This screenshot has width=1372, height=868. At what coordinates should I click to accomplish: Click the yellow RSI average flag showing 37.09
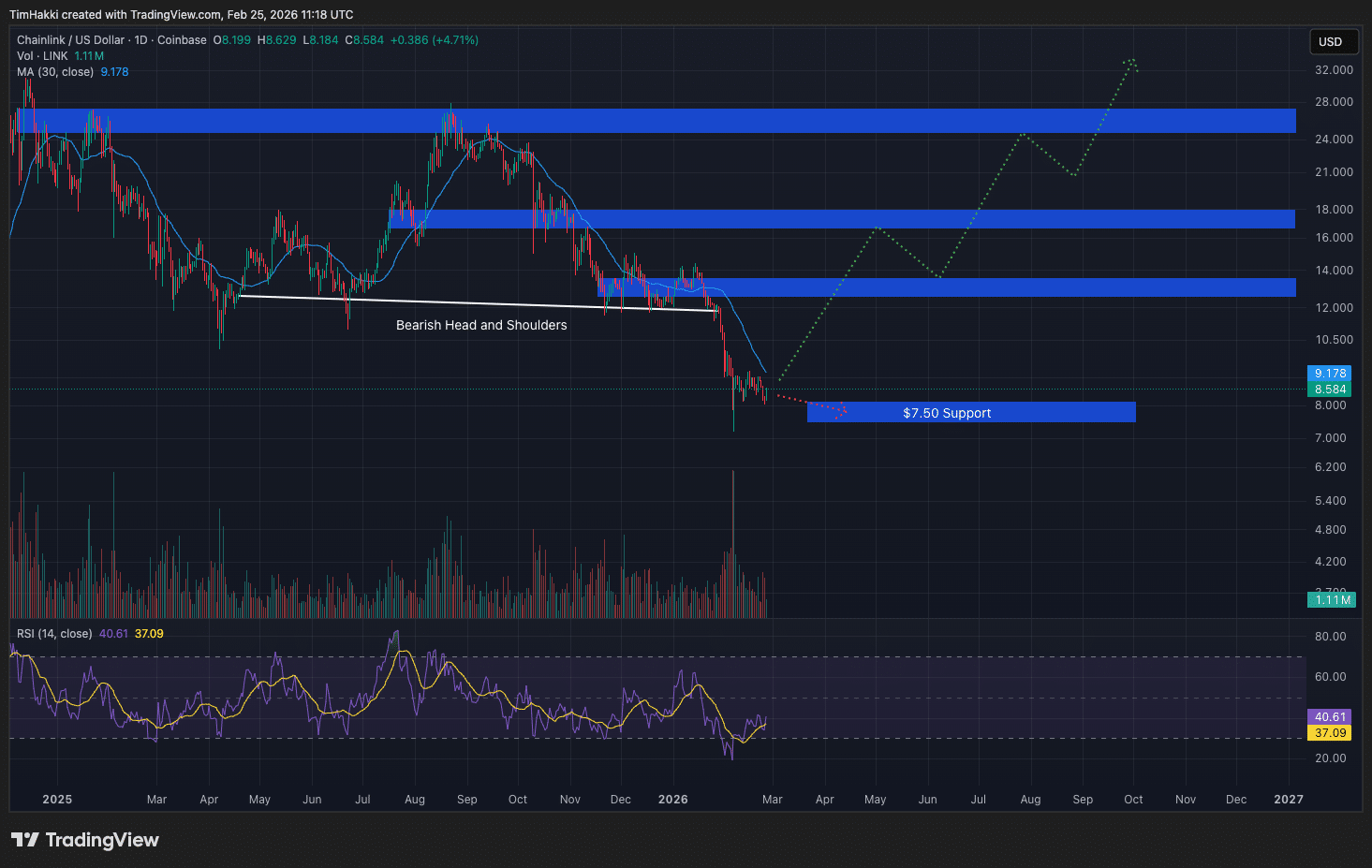[x=1329, y=733]
